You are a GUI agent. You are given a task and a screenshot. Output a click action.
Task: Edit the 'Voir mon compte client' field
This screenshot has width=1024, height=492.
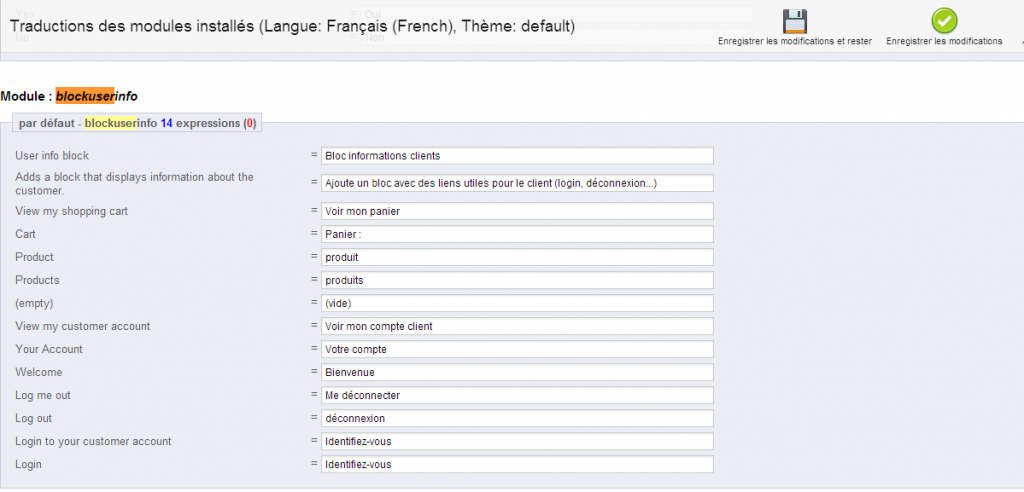coord(517,326)
